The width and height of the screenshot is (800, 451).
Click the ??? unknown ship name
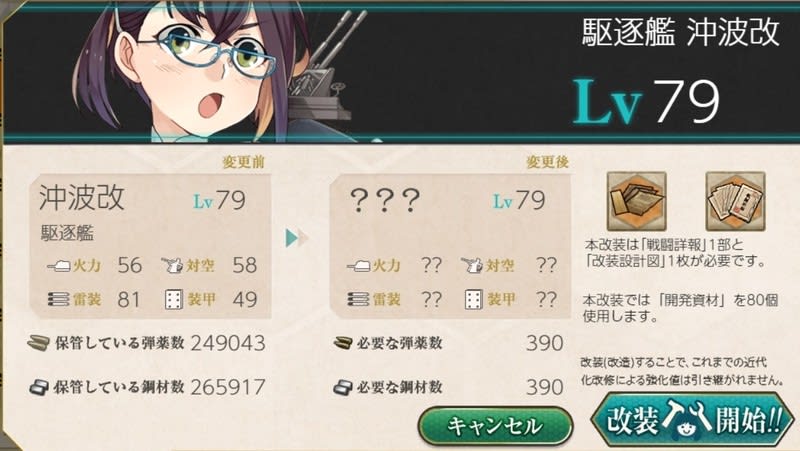click(385, 200)
